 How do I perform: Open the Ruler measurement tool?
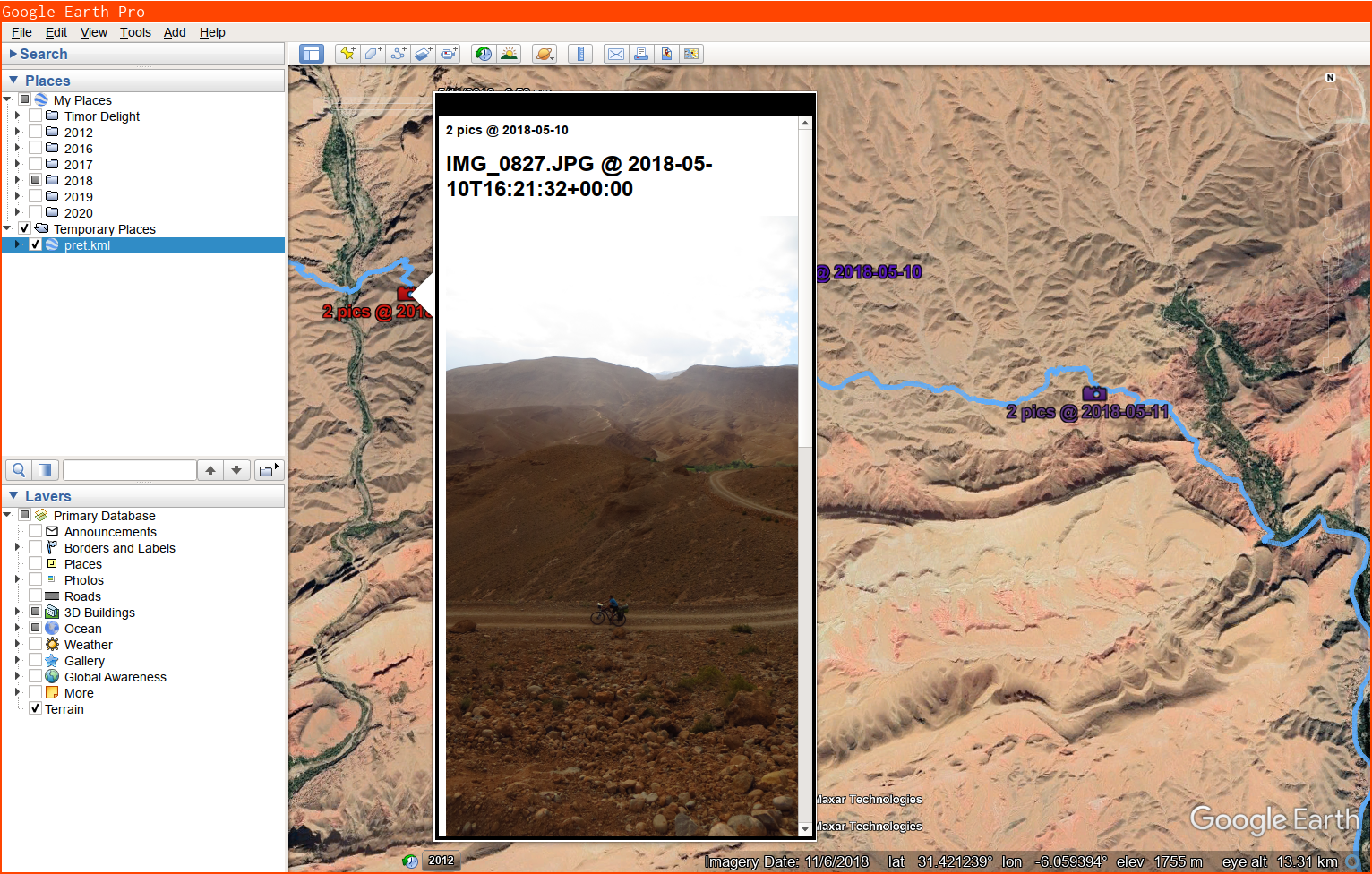pyautogui.click(x=579, y=54)
